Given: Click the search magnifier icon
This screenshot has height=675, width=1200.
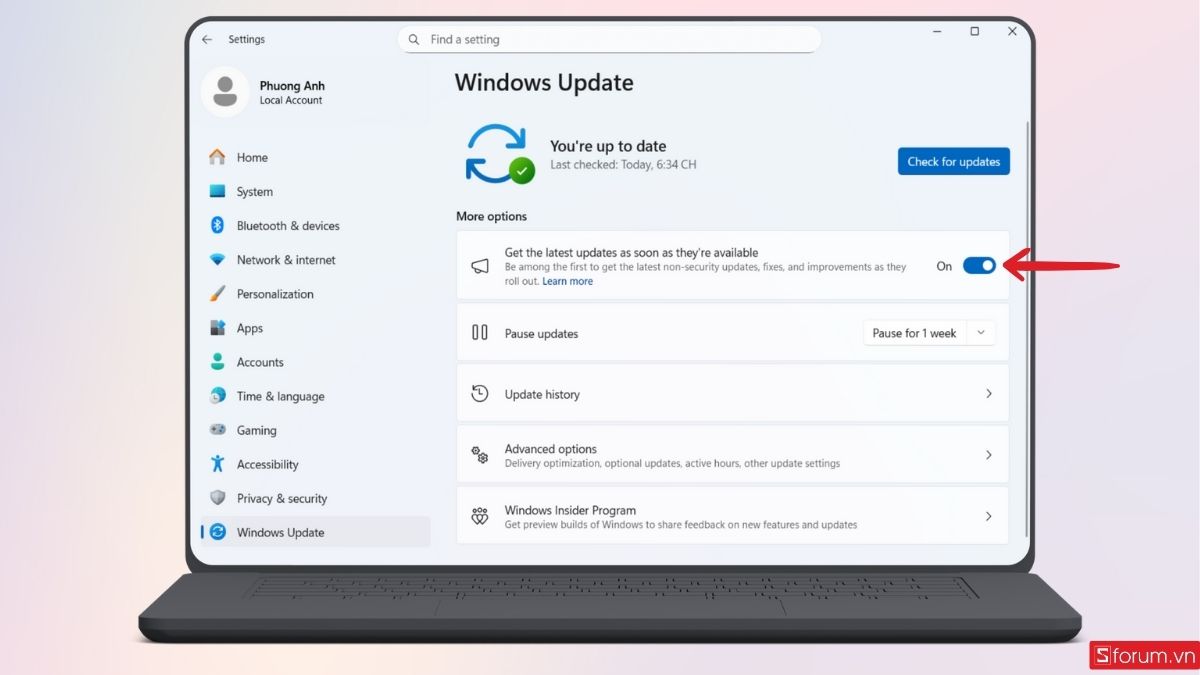Looking at the screenshot, I should (414, 39).
